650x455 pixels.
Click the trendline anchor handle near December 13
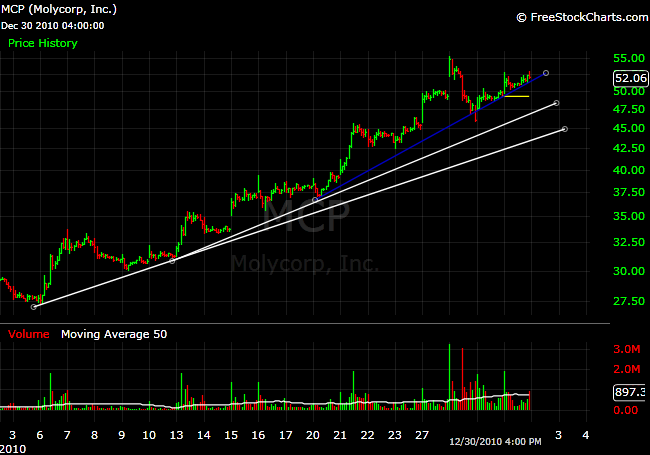click(x=172, y=261)
